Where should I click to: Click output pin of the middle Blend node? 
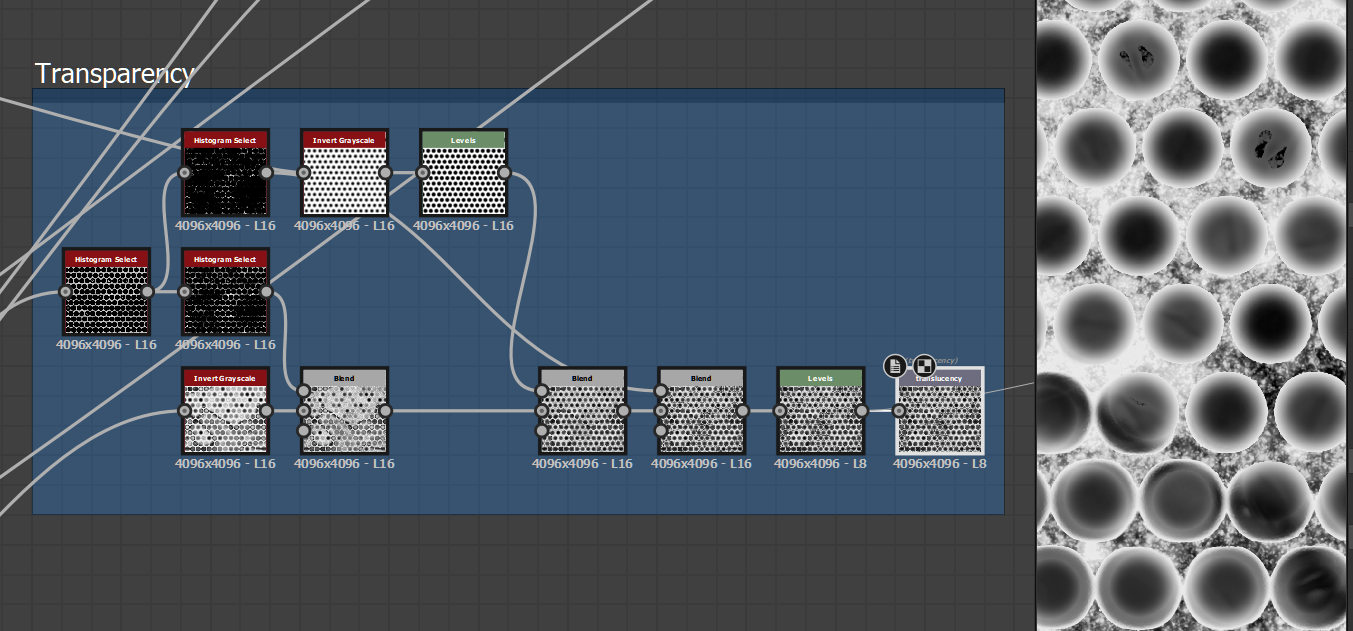click(624, 411)
